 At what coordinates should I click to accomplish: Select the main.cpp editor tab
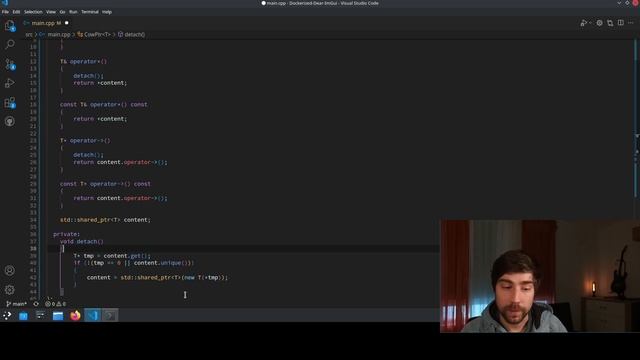(x=46, y=23)
